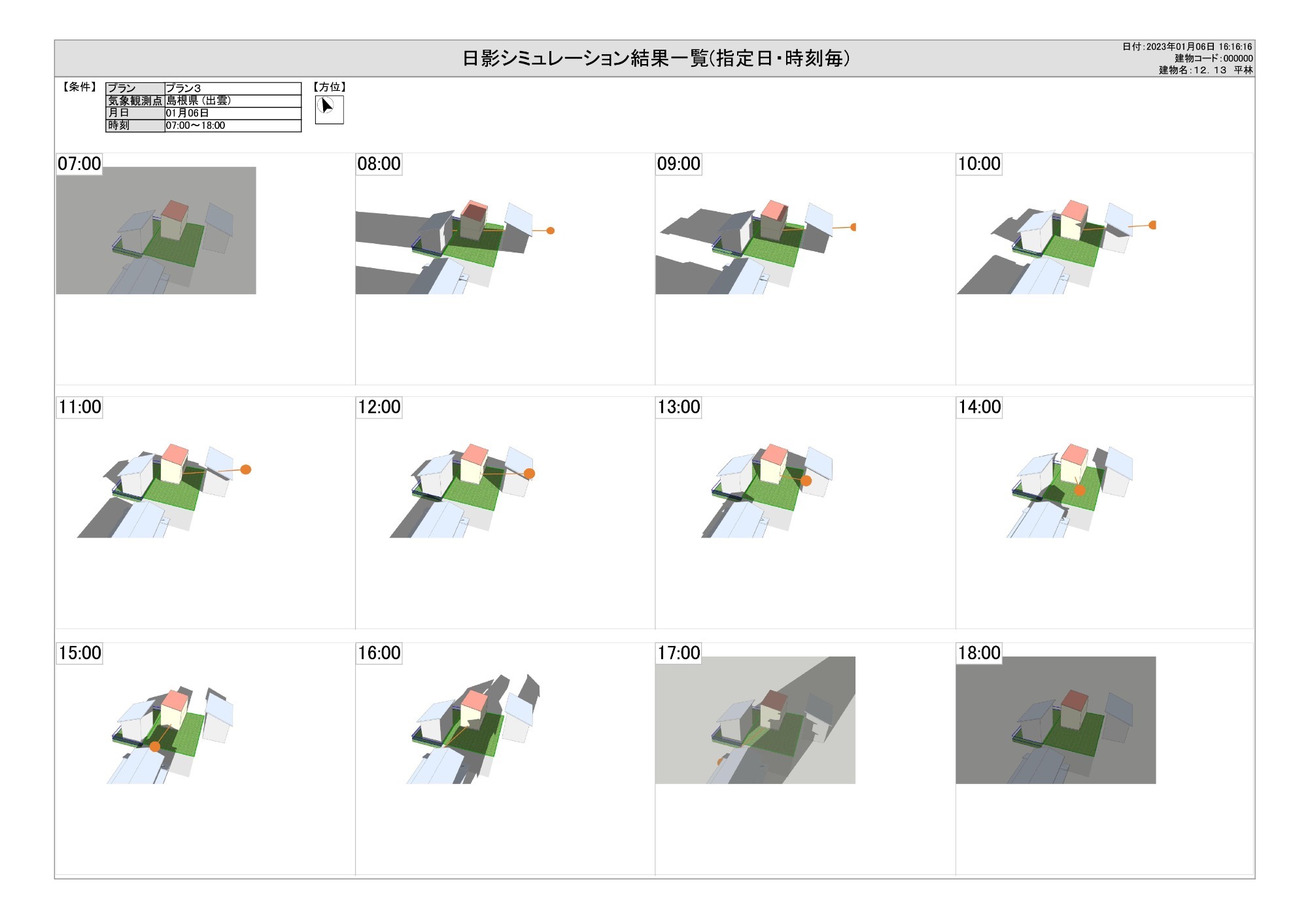Click the プラン3 plan value cell
The width and height of the screenshot is (1308, 924).
tap(233, 88)
